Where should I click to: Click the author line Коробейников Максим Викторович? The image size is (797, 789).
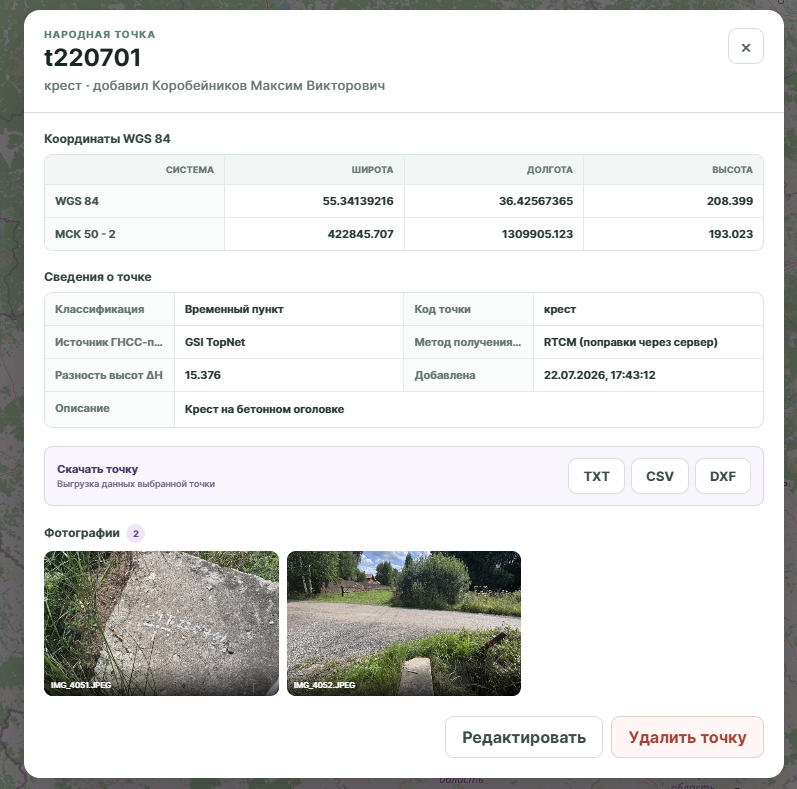(x=268, y=85)
